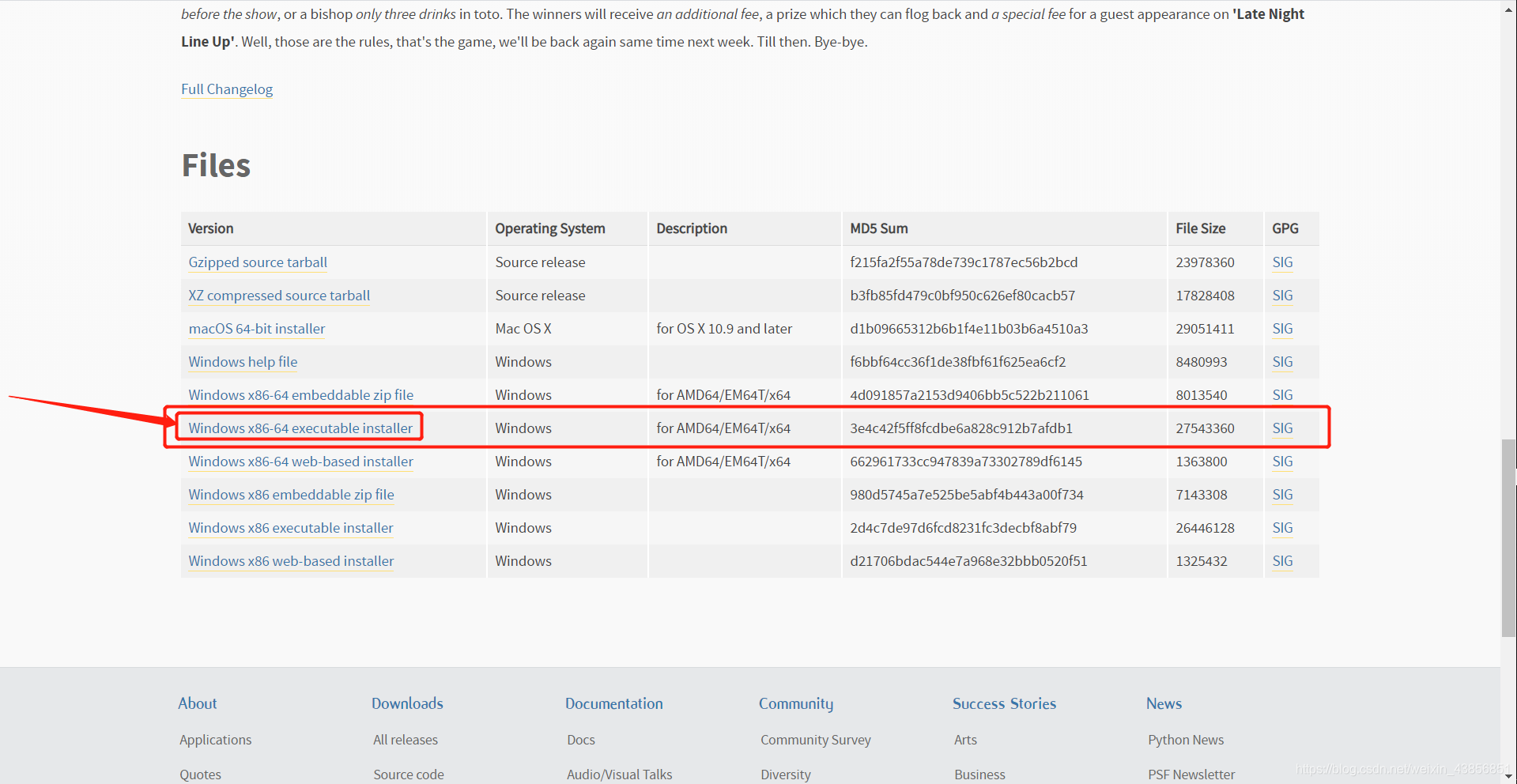Download XZ compressed source tarball
The image size is (1517, 784).
coord(279,296)
